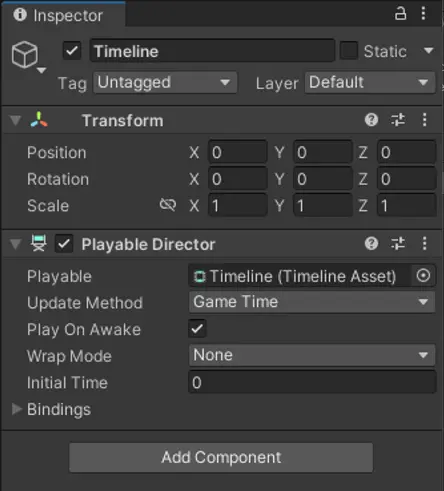
Task: Open the GameObject cube icon picker
Action: pyautogui.click(x=26, y=55)
